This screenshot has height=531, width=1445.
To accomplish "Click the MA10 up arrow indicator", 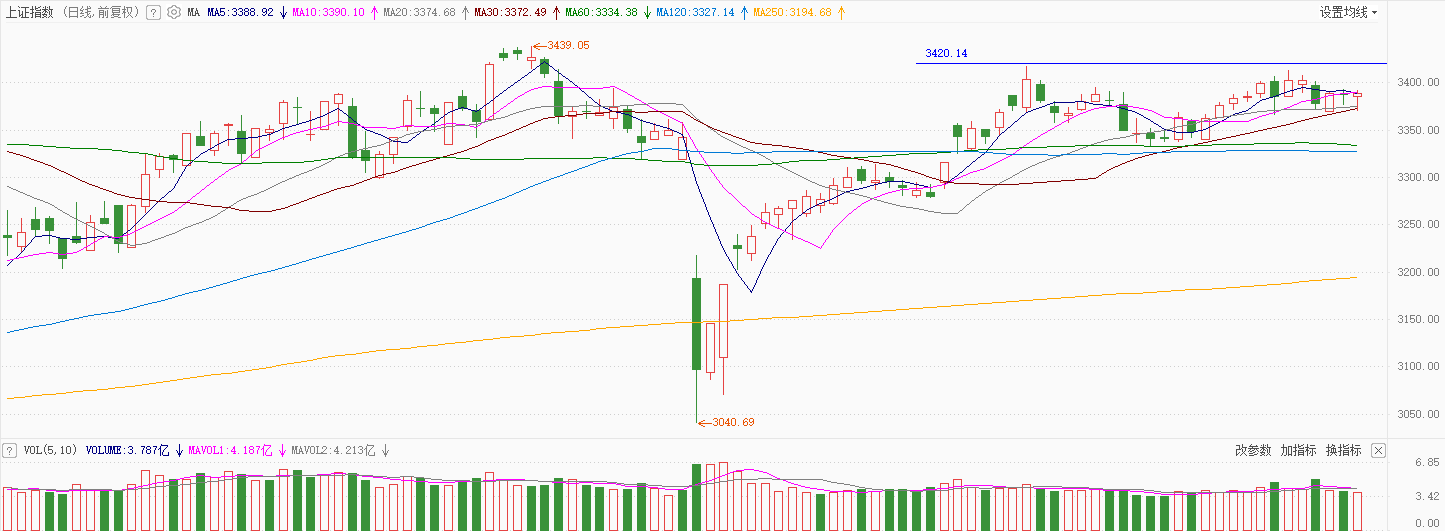I will click(x=374, y=13).
